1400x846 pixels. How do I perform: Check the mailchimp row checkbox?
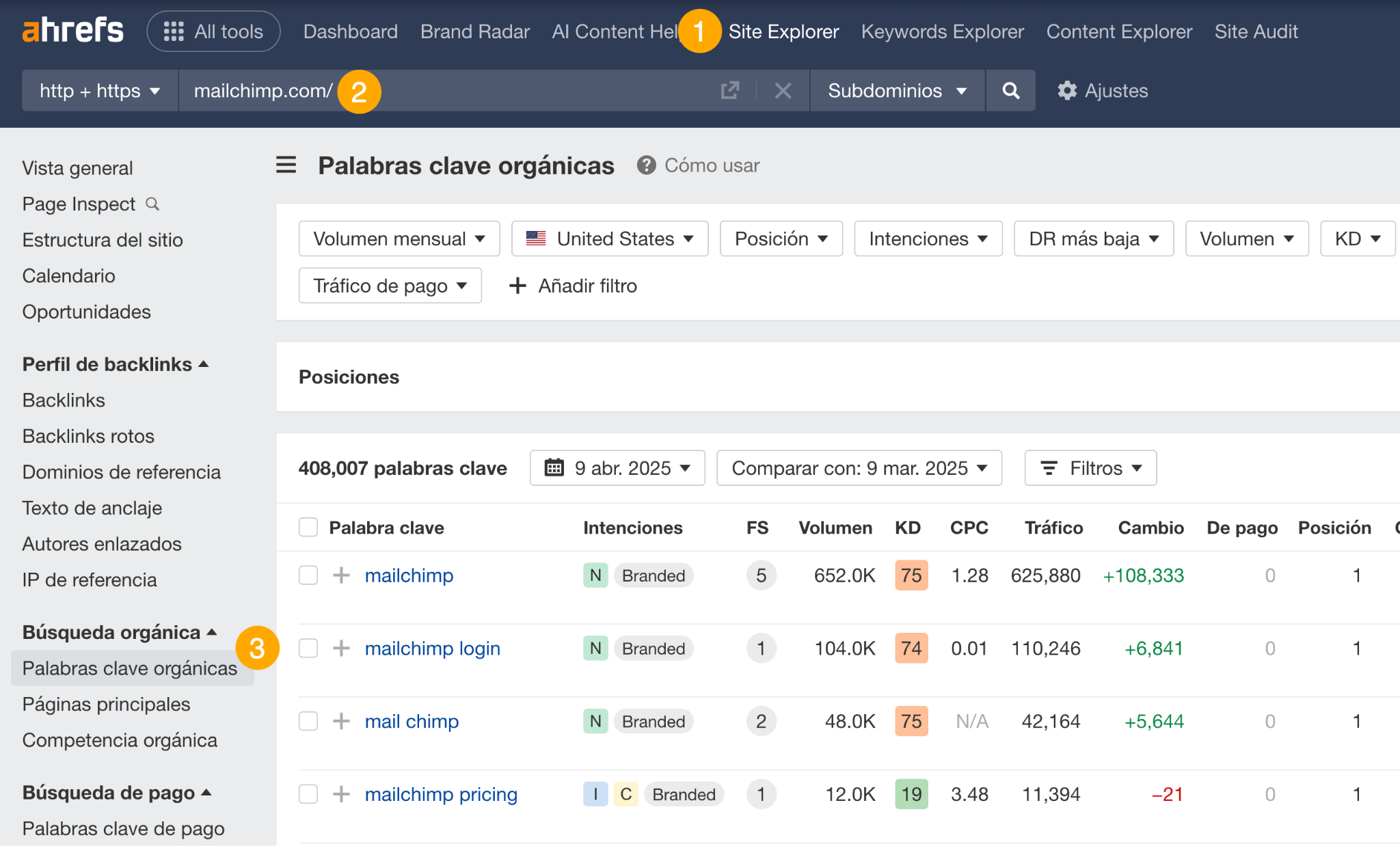pos(308,575)
